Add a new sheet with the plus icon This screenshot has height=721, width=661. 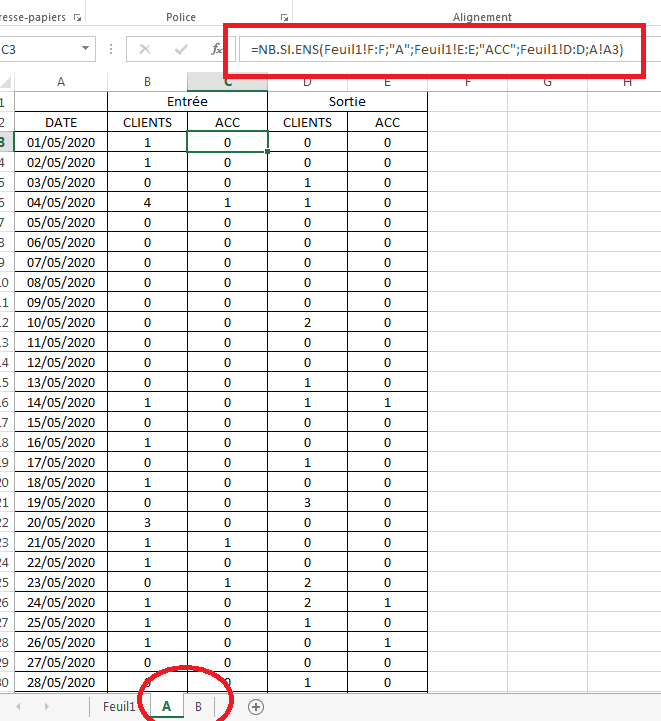pos(256,706)
